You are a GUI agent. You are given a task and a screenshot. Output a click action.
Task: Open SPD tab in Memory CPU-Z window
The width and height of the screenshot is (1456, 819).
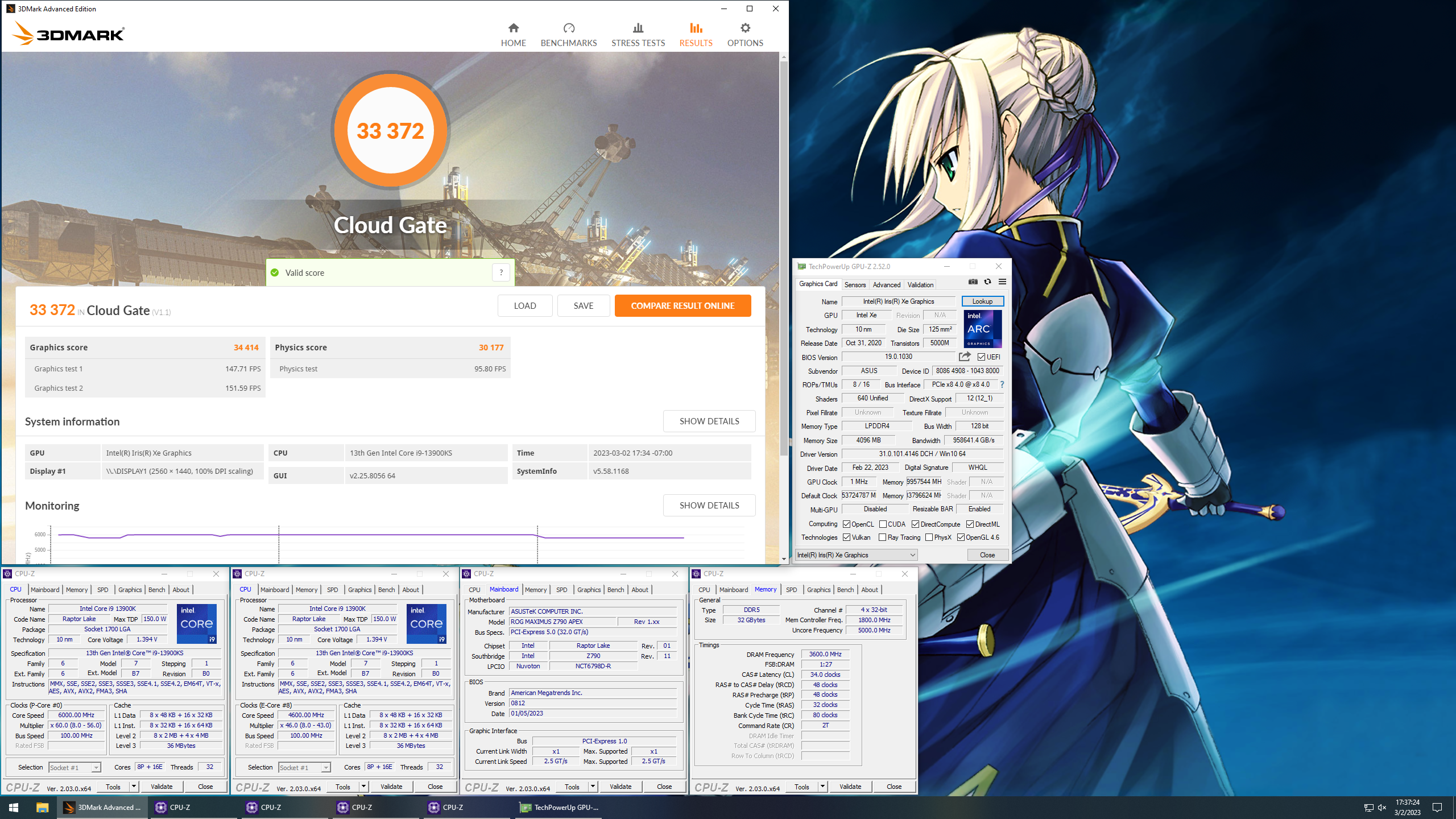point(791,590)
